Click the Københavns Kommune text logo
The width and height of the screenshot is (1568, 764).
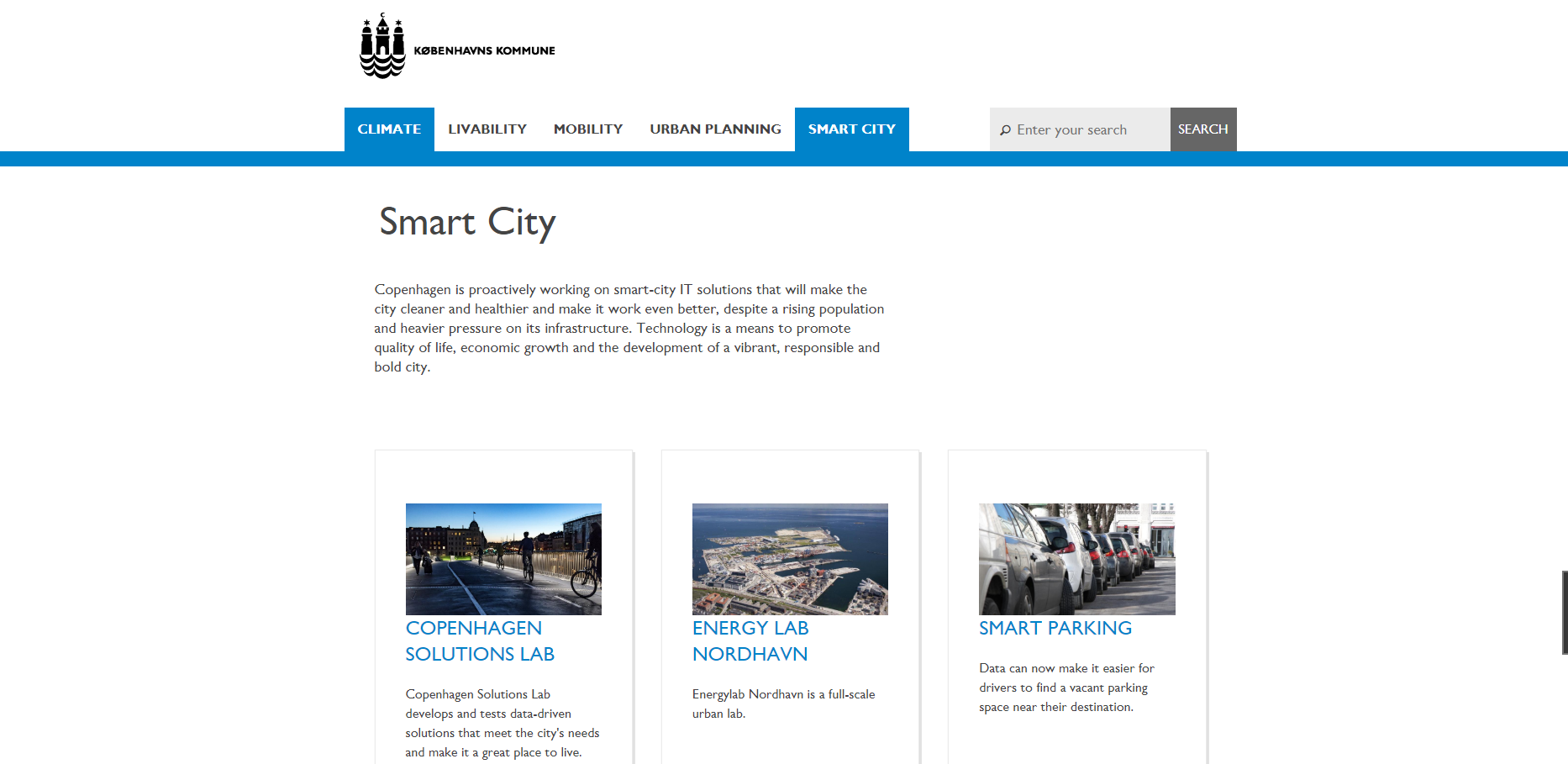tap(484, 51)
